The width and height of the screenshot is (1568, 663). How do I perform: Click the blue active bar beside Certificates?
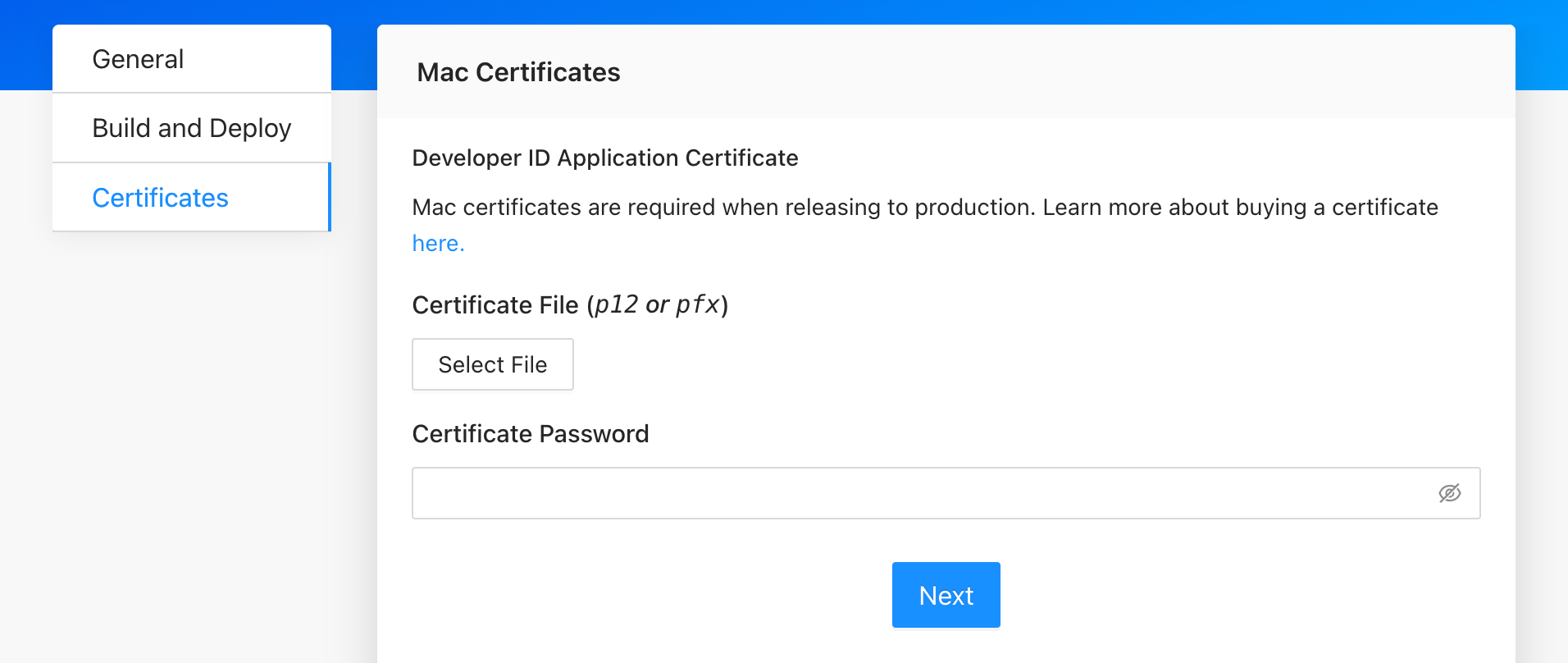pyautogui.click(x=329, y=198)
